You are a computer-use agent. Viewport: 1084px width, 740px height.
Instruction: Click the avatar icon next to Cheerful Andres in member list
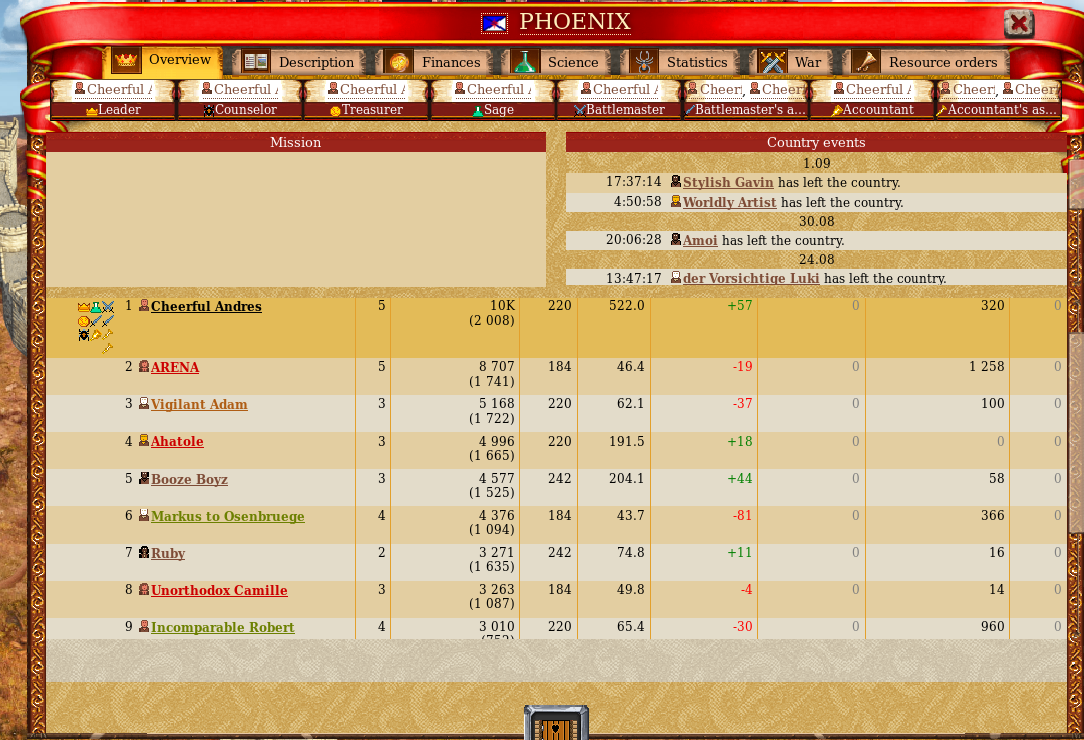[x=144, y=306]
